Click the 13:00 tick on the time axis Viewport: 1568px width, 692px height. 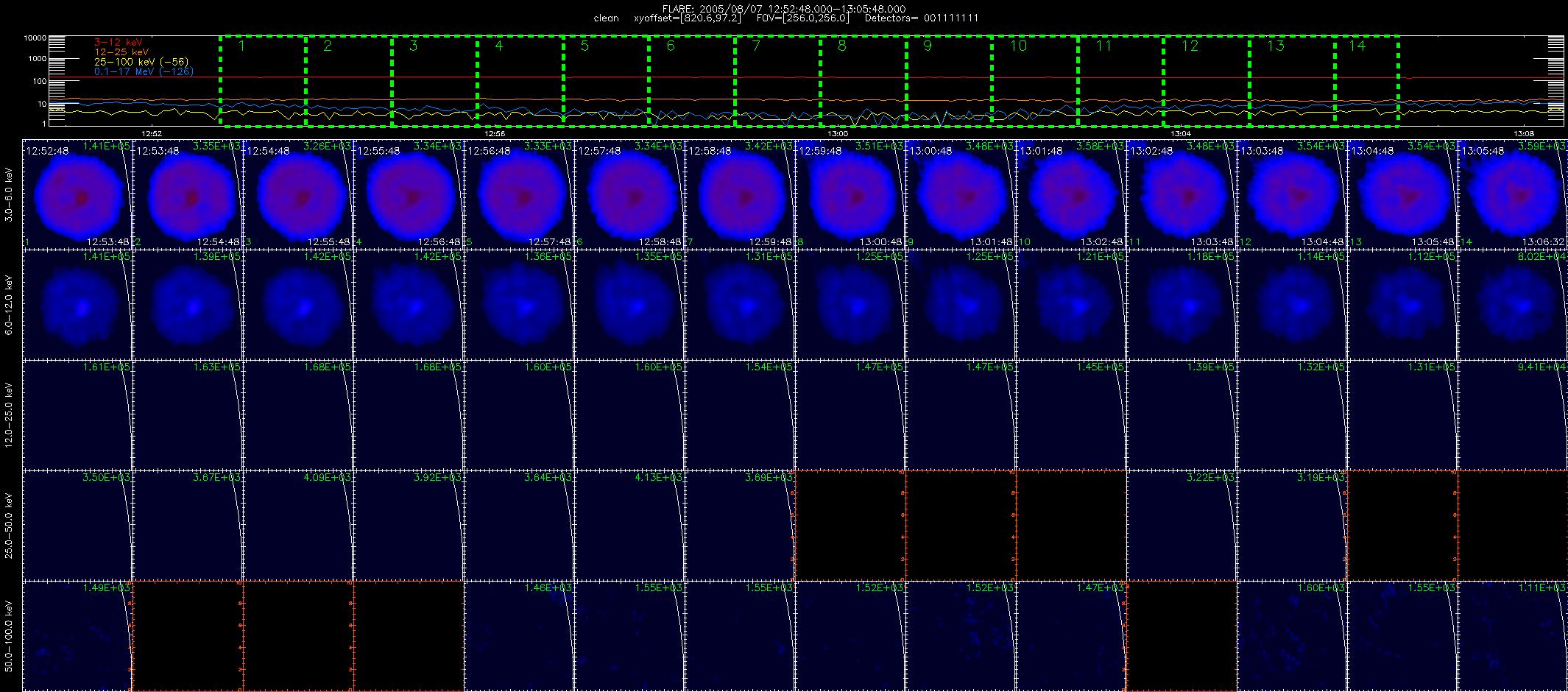838,133
